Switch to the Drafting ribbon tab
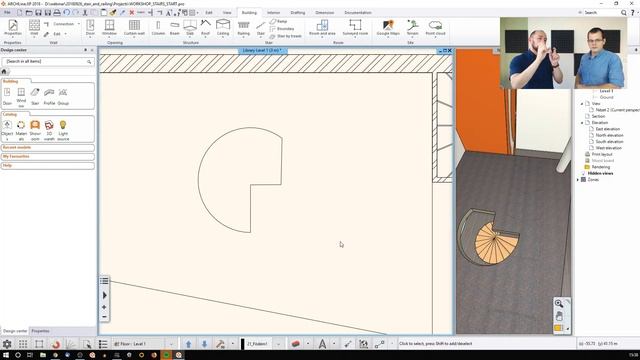 pyautogui.click(x=298, y=13)
